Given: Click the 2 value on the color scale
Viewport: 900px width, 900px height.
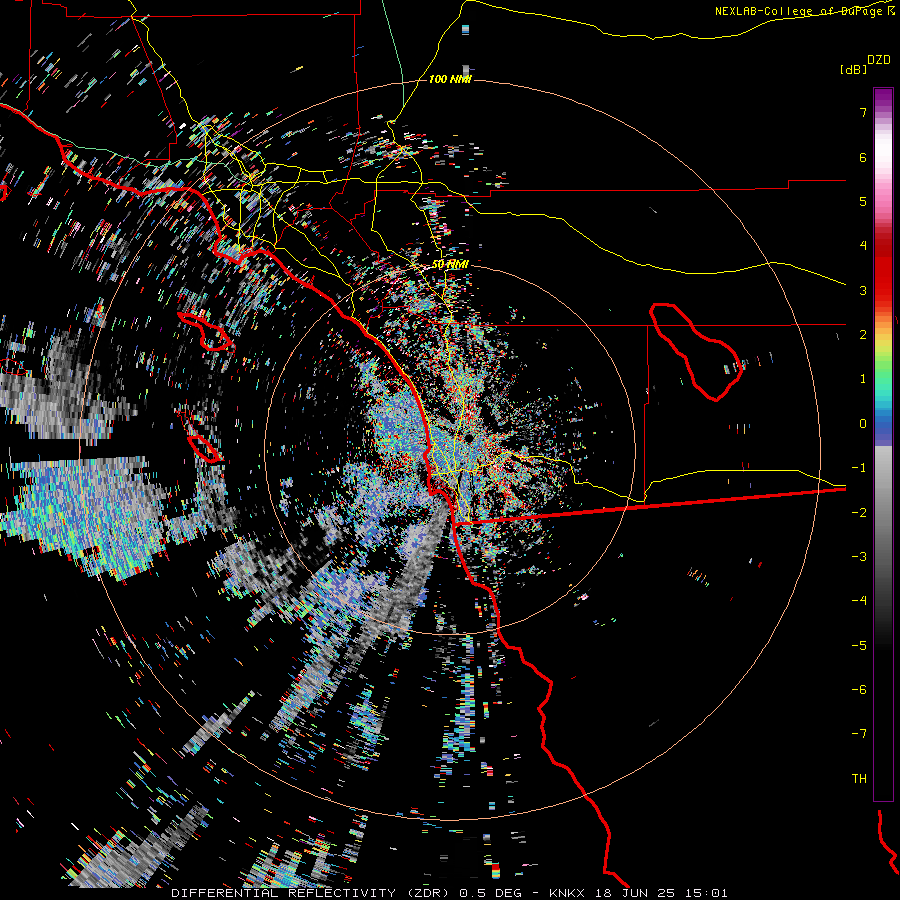Looking at the screenshot, I should pos(863,335).
